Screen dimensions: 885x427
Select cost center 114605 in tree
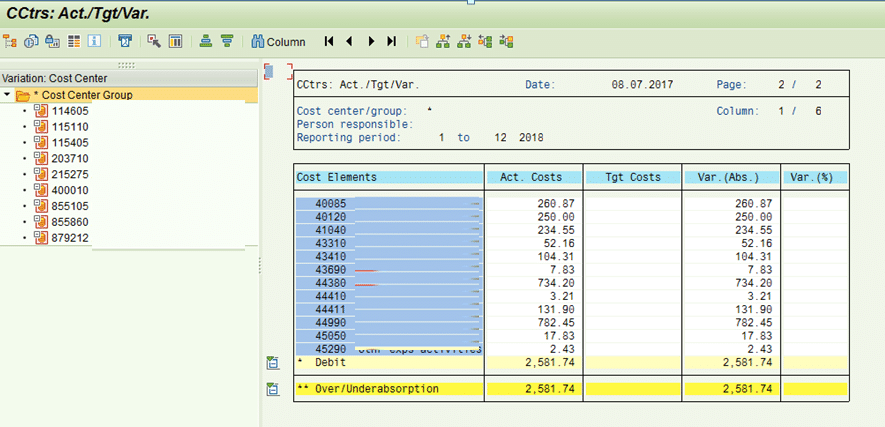tap(70, 111)
